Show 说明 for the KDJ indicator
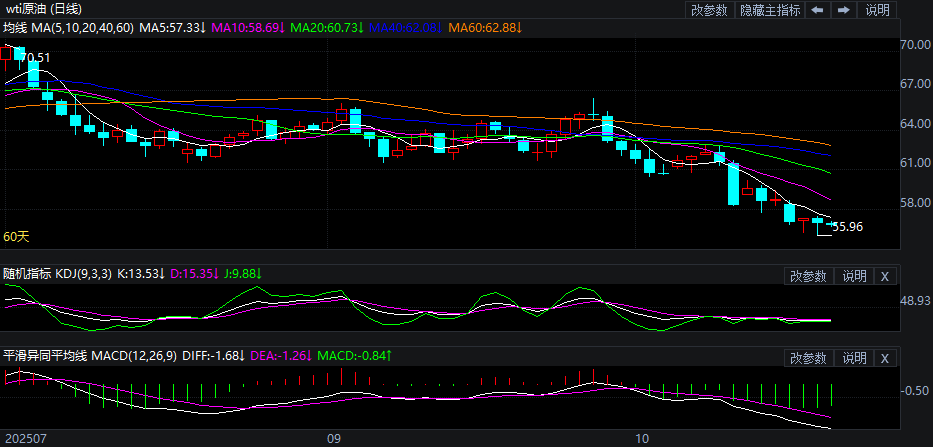 point(854,276)
